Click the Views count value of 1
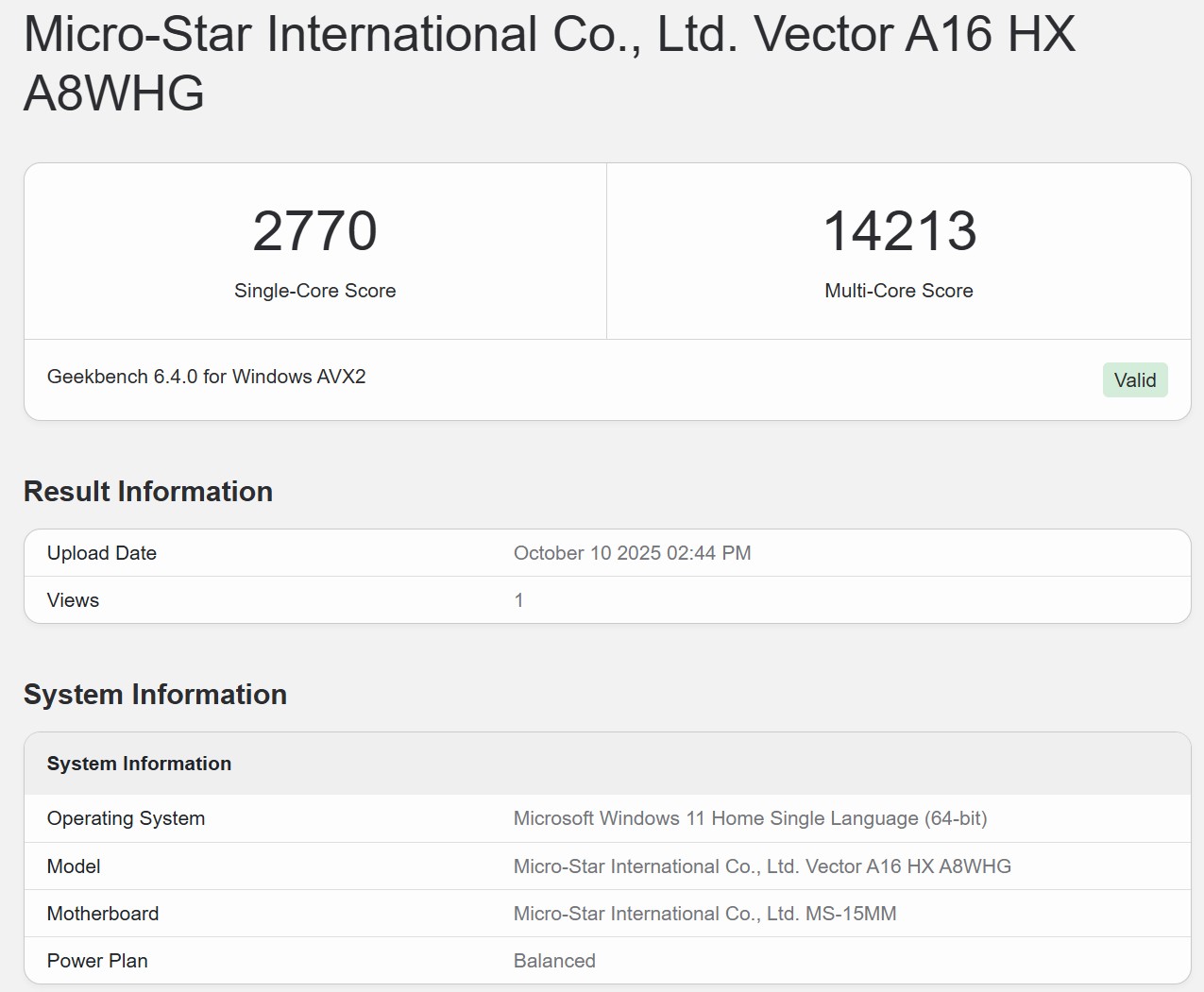 [x=518, y=600]
